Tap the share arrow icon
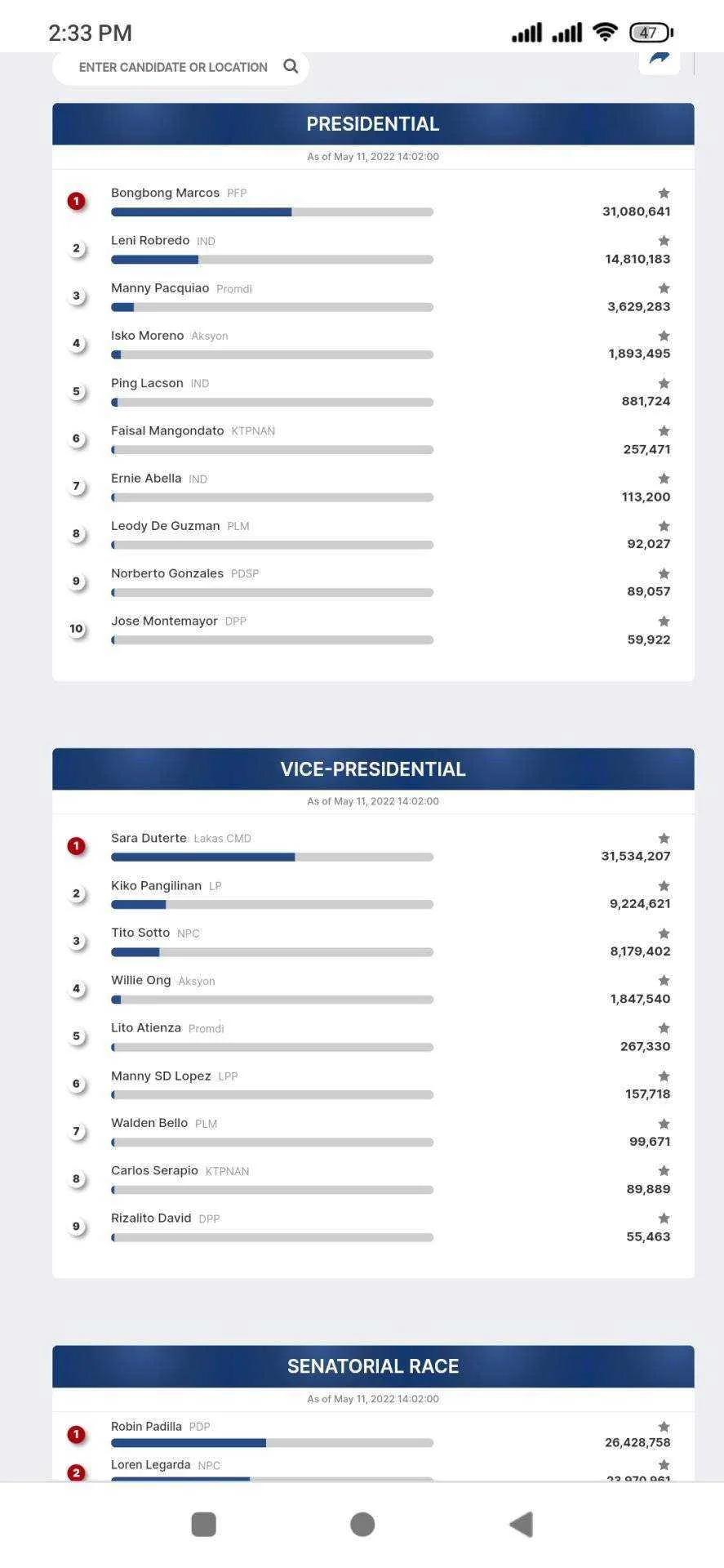 pyautogui.click(x=659, y=59)
